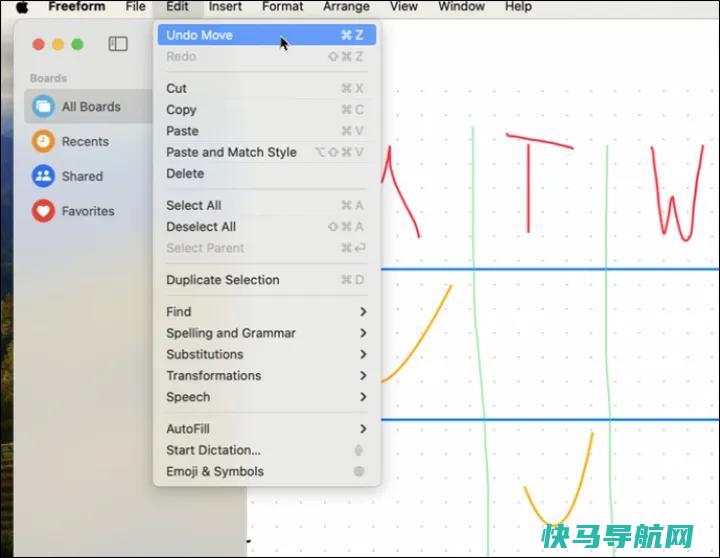The image size is (720, 558).
Task: Expand the Speech submenu
Action: click(x=267, y=397)
